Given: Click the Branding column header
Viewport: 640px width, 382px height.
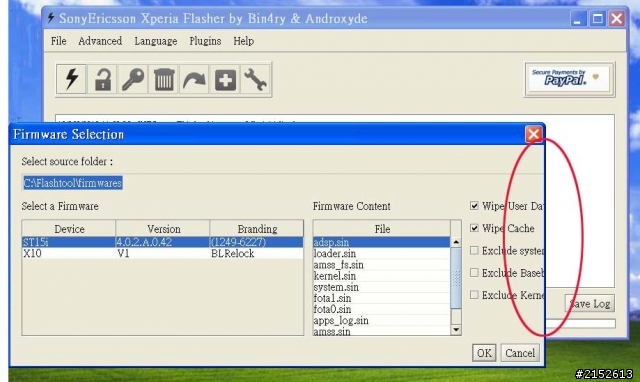Looking at the screenshot, I should (x=257, y=229).
